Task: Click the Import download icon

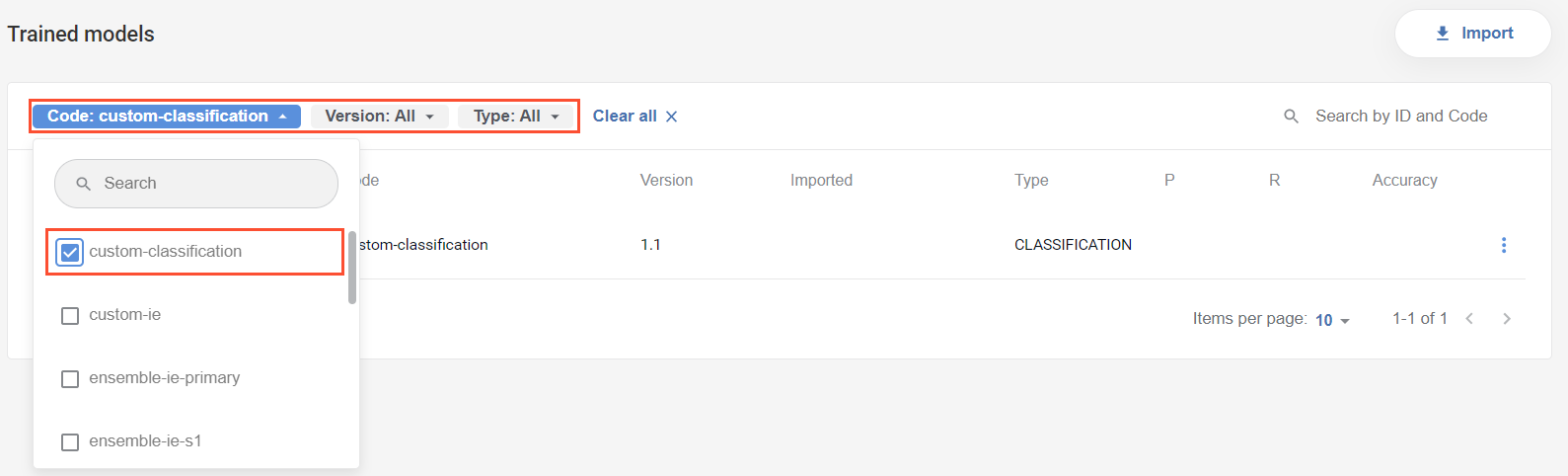Action: (1443, 34)
